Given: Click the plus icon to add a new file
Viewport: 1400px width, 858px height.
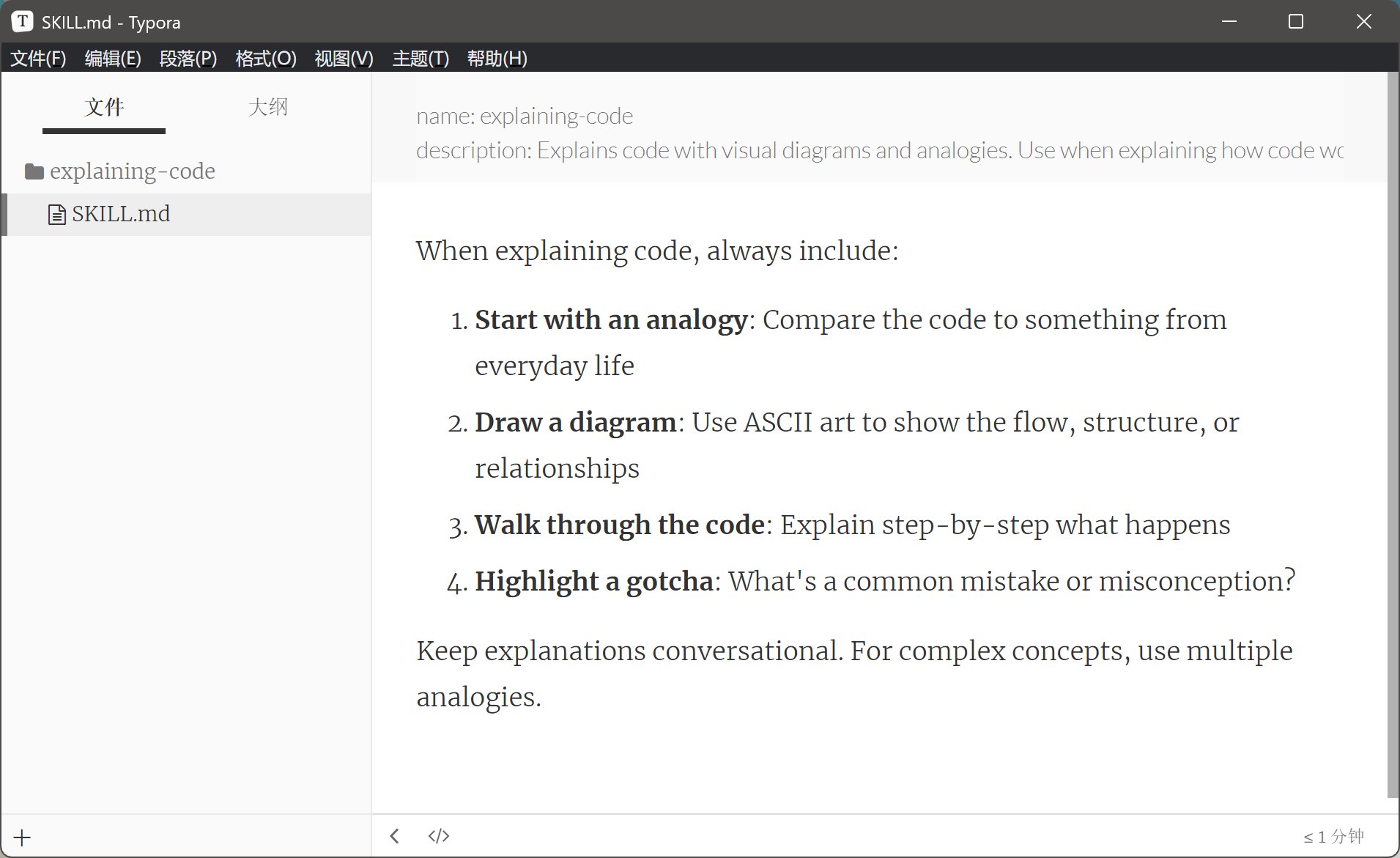Looking at the screenshot, I should coord(22,837).
